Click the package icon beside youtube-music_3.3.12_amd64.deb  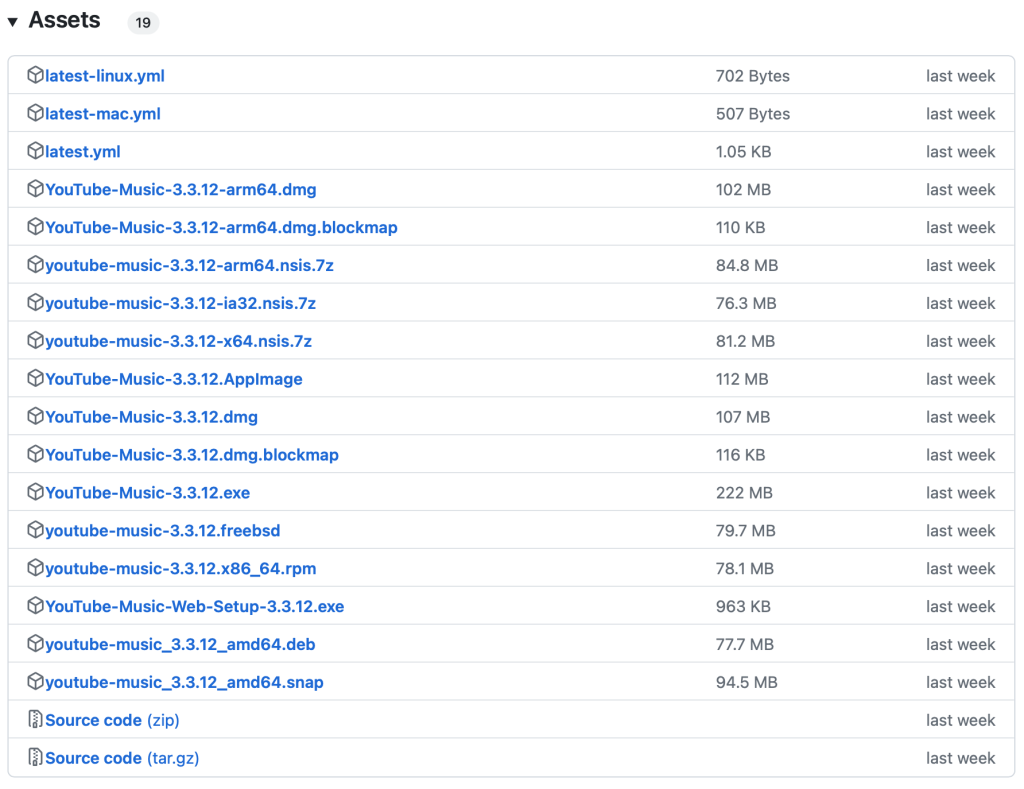pos(35,645)
